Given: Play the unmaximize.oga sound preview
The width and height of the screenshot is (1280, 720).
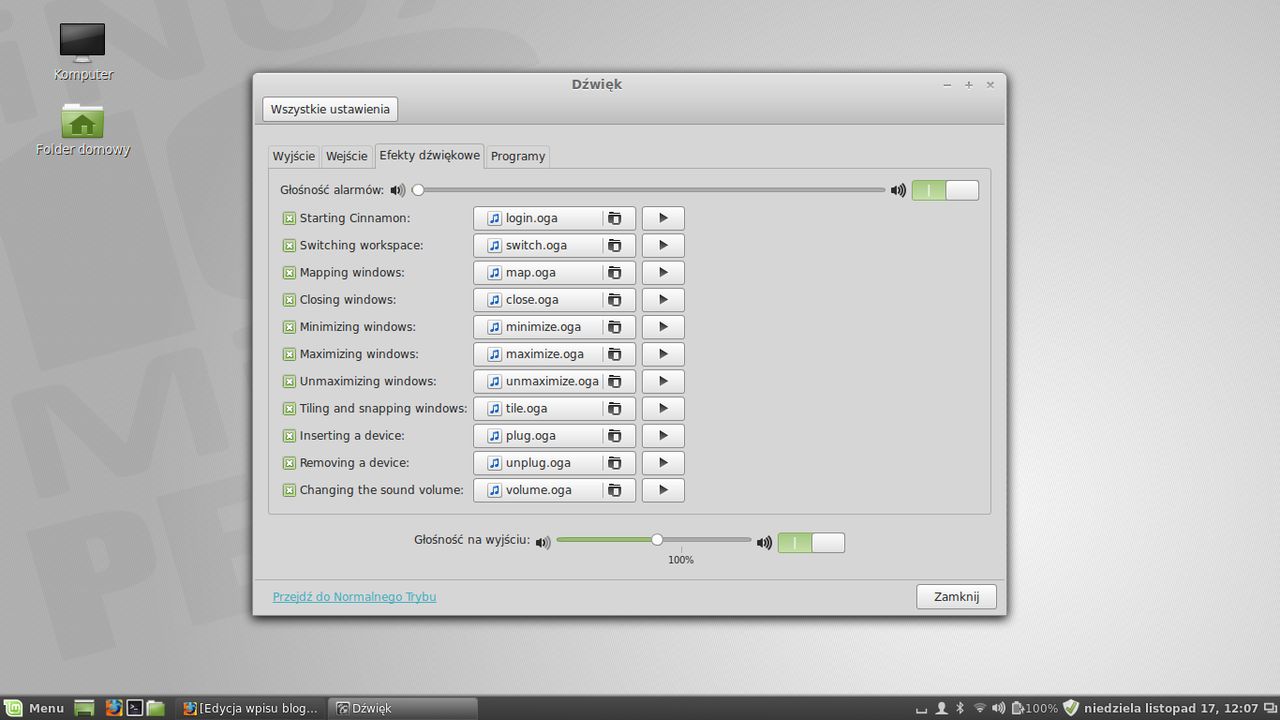Looking at the screenshot, I should point(663,381).
